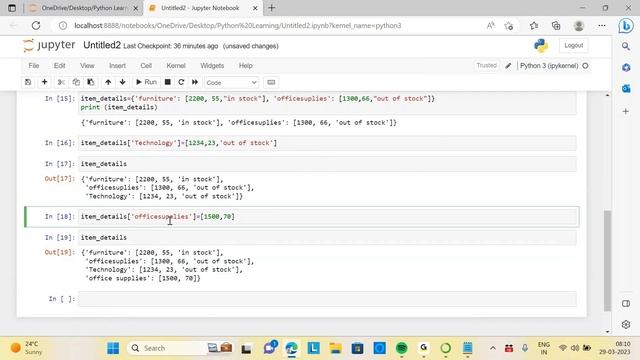Click the In [19] item_details cell
The image size is (640, 360).
tap(327, 237)
